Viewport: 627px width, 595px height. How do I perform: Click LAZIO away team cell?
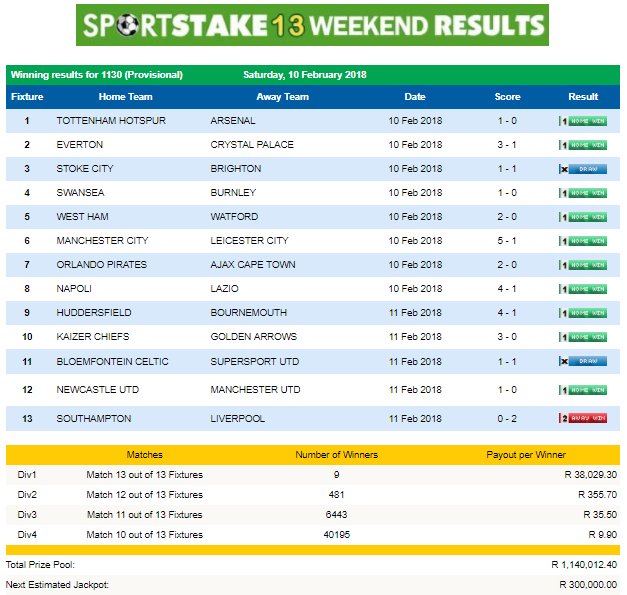pos(224,289)
